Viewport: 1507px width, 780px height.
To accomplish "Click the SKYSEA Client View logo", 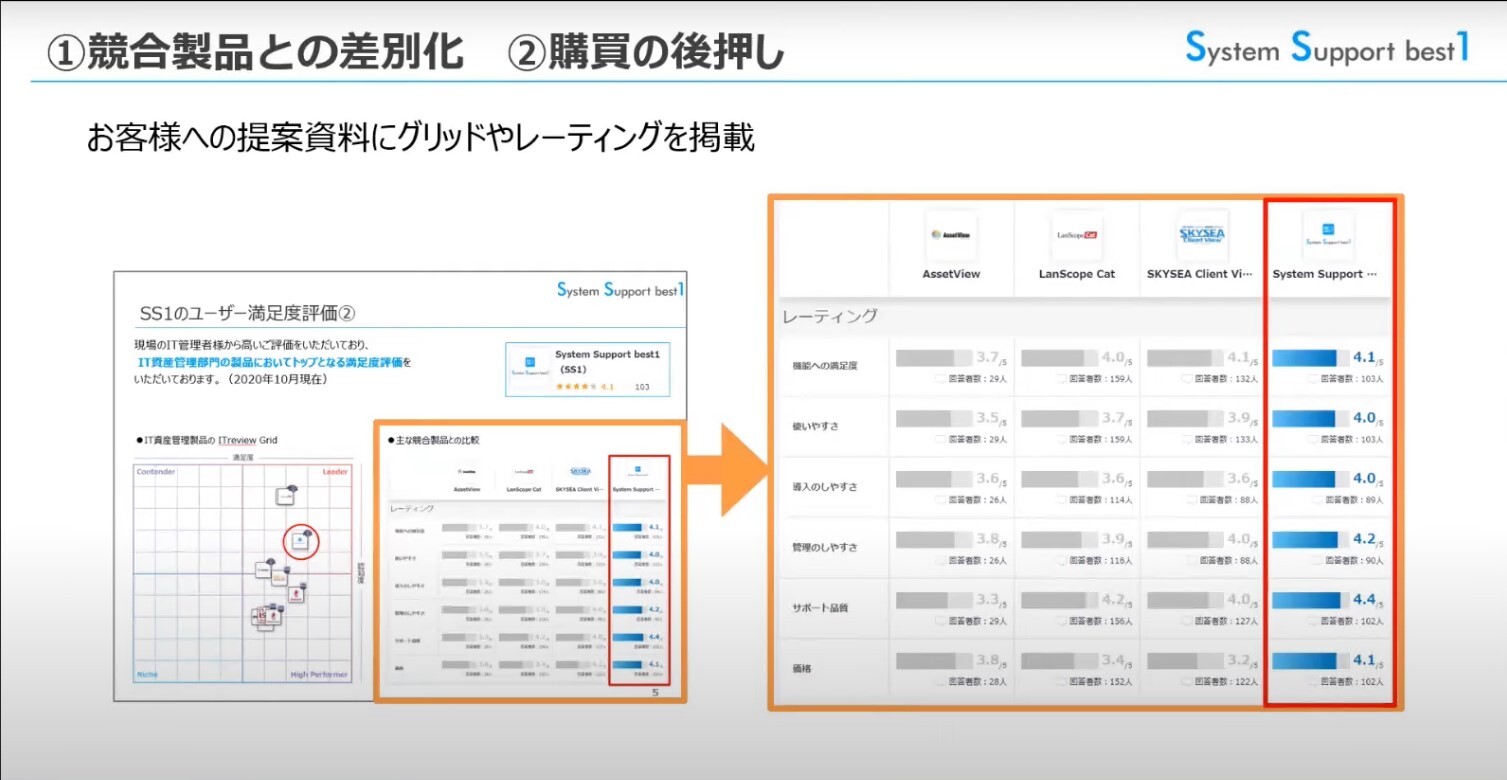I will coord(1202,236).
